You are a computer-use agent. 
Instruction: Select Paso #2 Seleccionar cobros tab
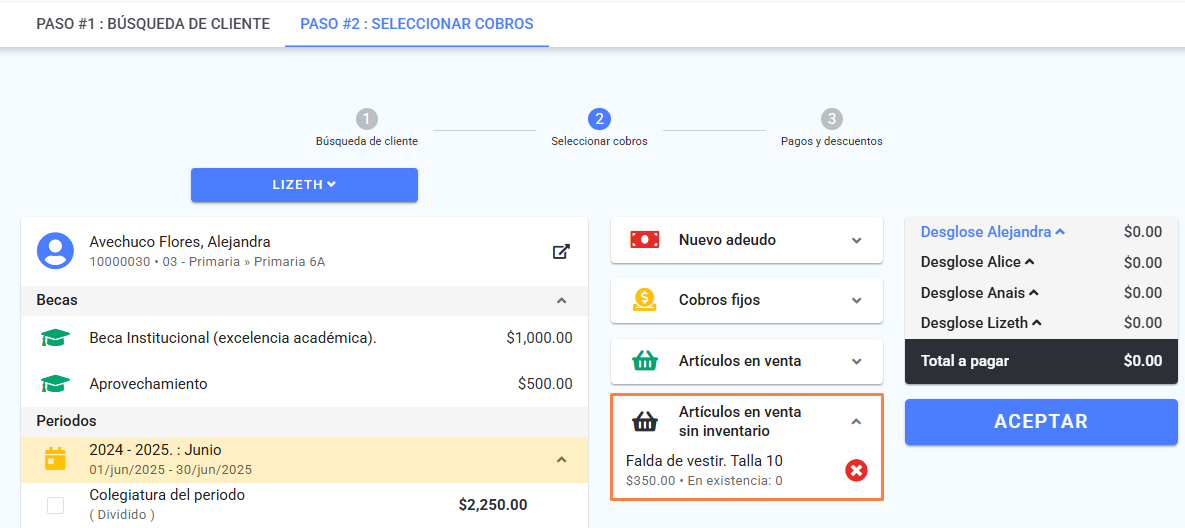(x=417, y=24)
